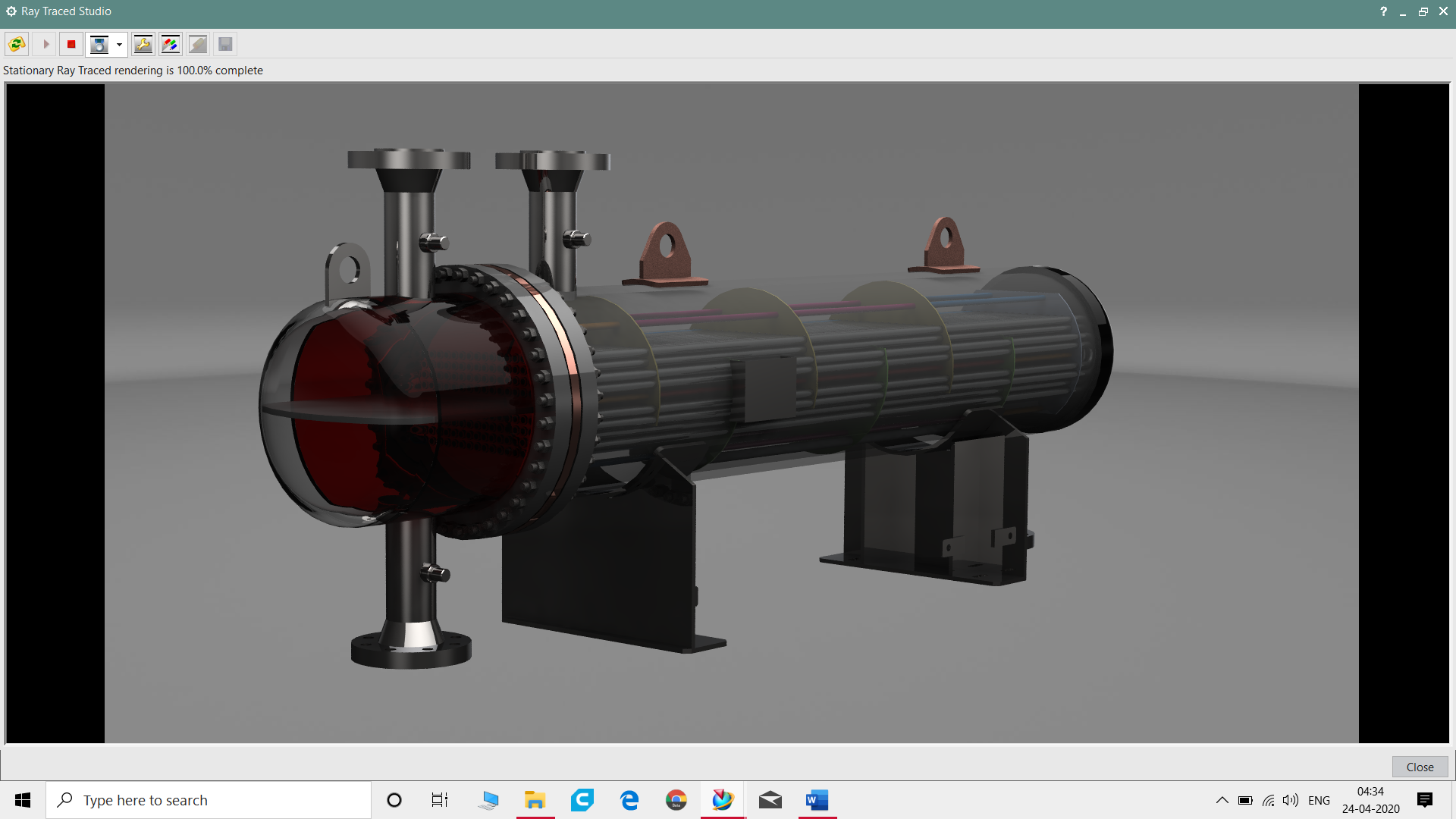This screenshot has width=1456, height=819.
Task: Open the Windows Start menu
Action: tap(23, 800)
